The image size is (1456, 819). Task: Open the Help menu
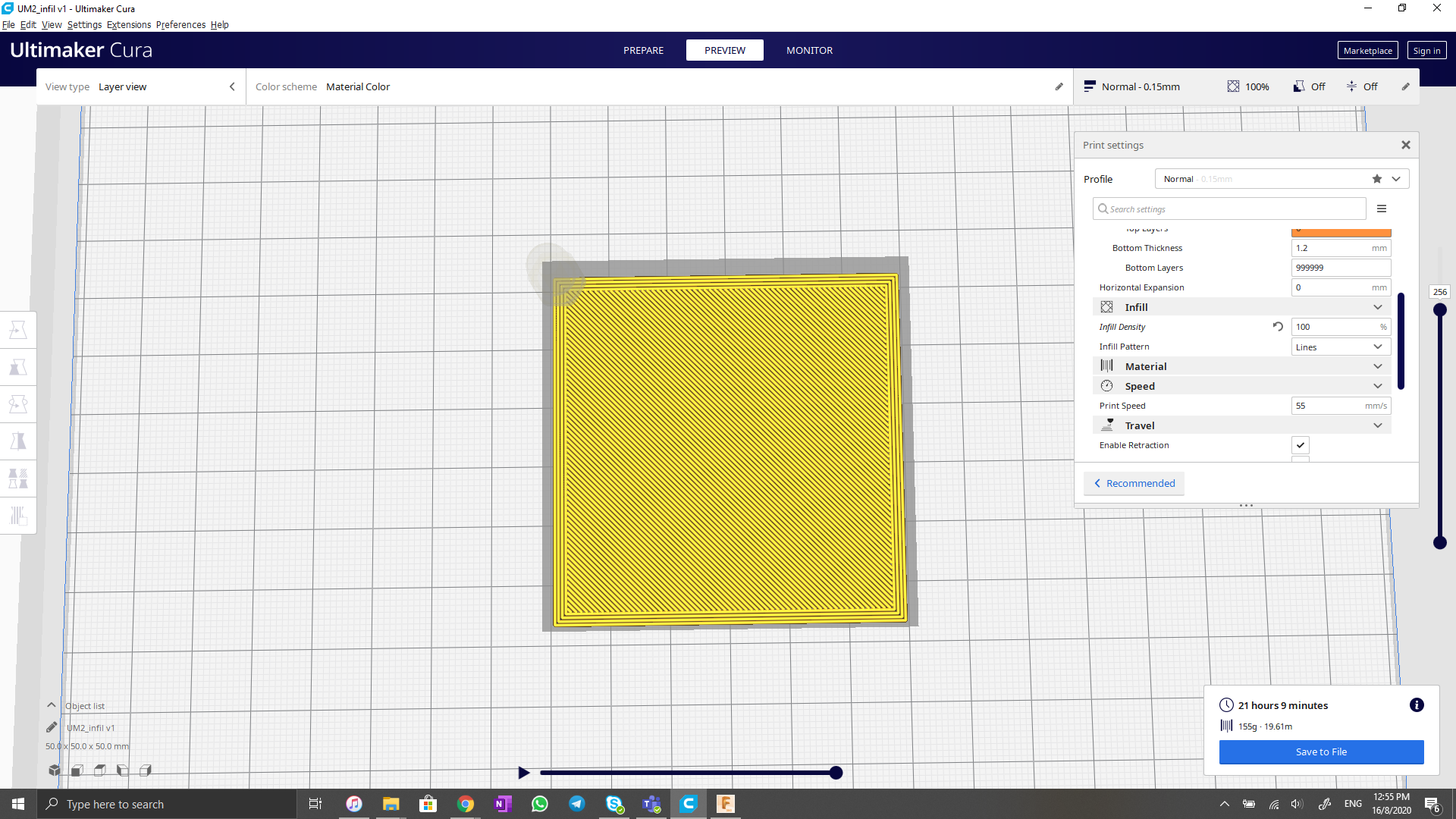tap(219, 25)
